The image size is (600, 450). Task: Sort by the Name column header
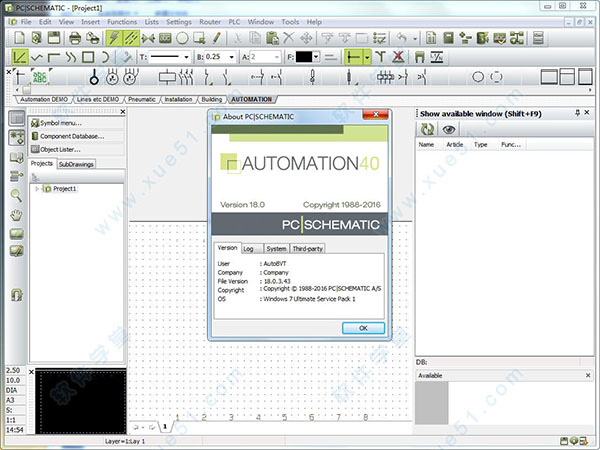[426, 145]
